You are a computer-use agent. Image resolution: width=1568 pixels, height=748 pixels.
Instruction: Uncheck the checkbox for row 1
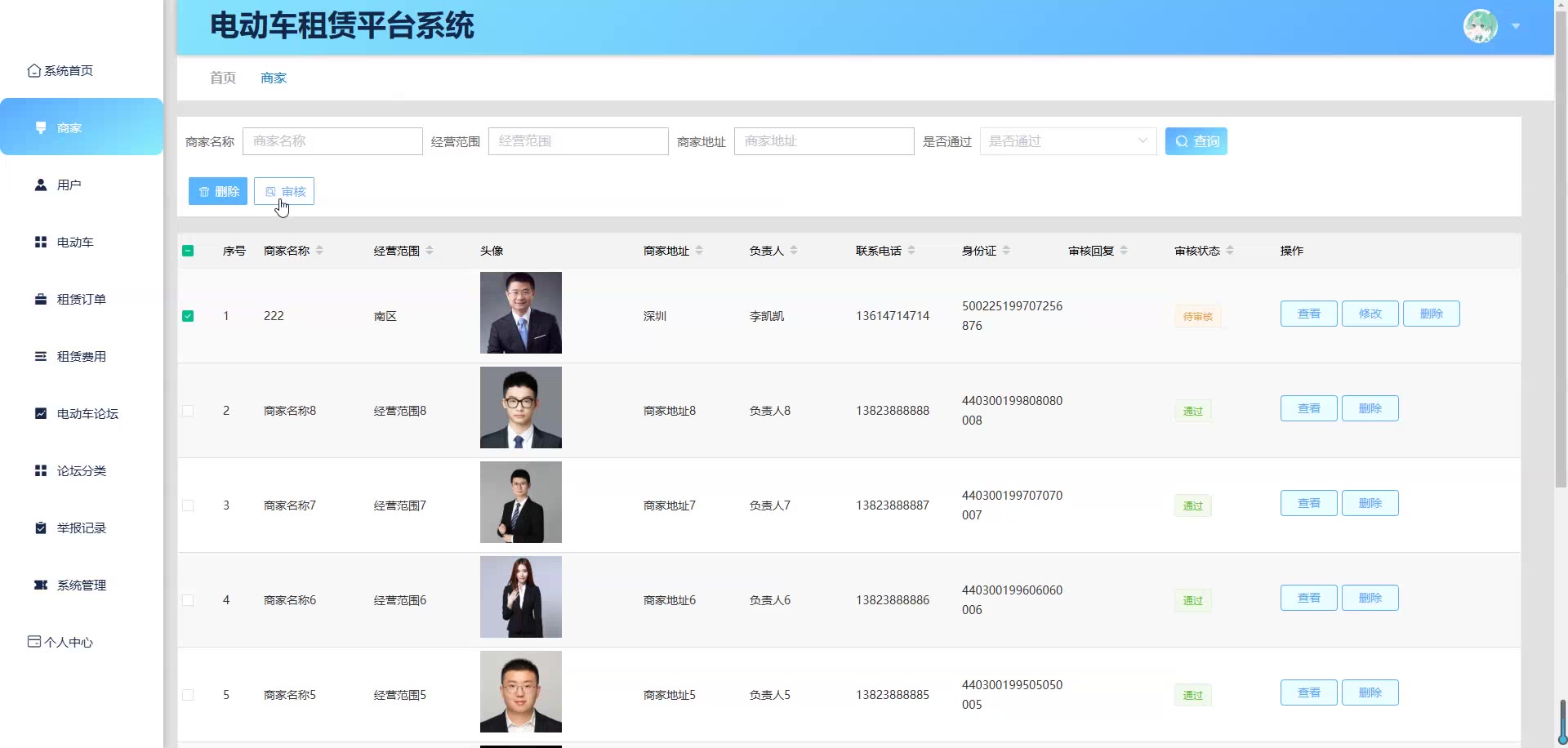pyautogui.click(x=188, y=316)
